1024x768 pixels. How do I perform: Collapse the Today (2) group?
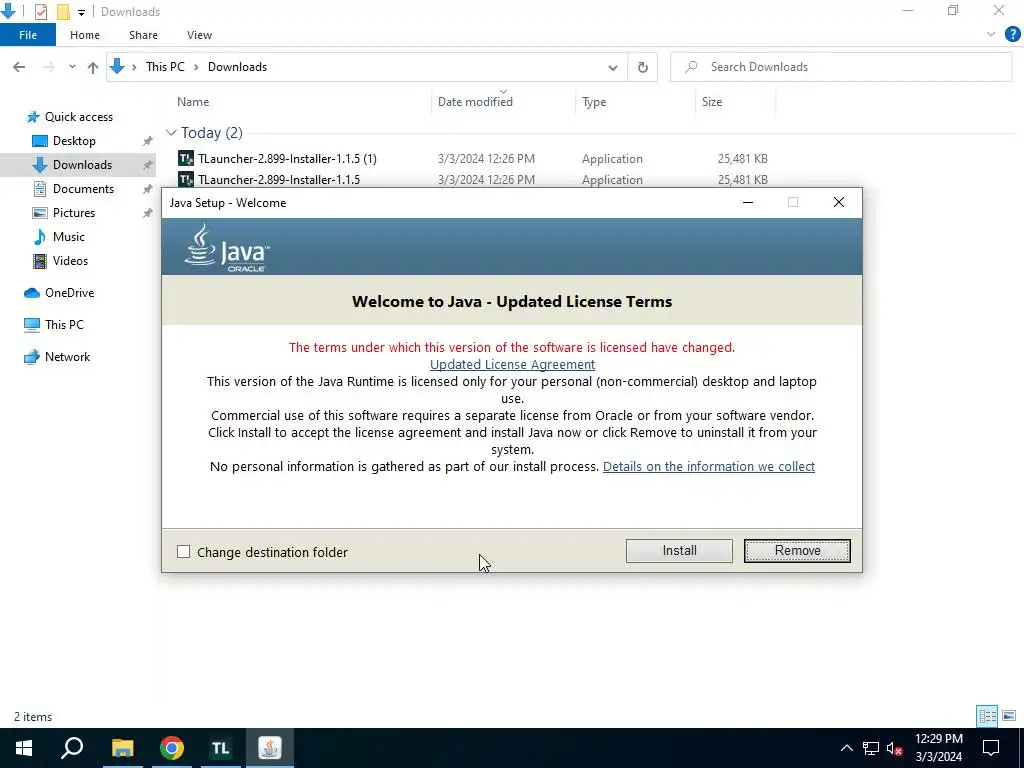[x=171, y=133]
